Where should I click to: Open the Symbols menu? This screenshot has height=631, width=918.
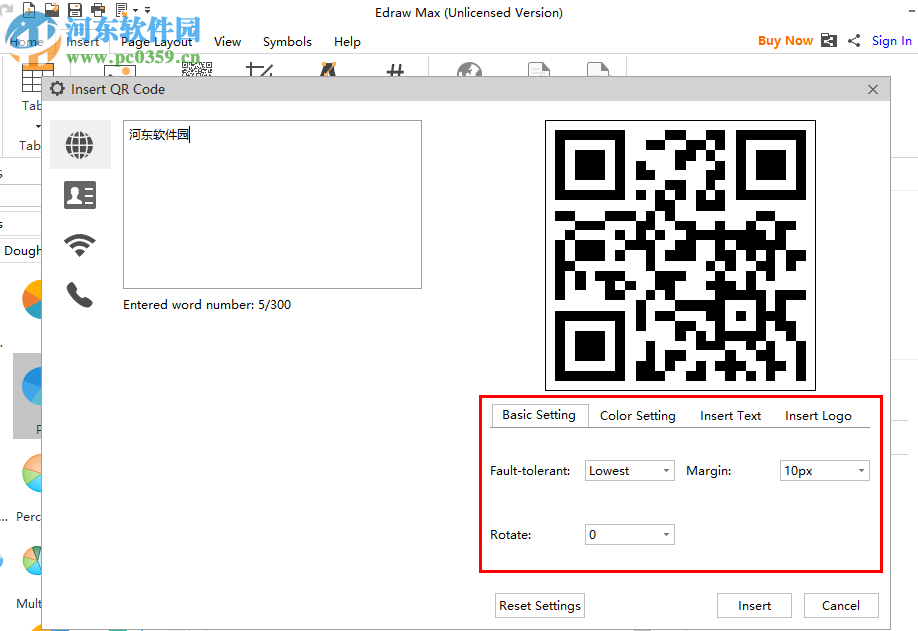pyautogui.click(x=287, y=42)
